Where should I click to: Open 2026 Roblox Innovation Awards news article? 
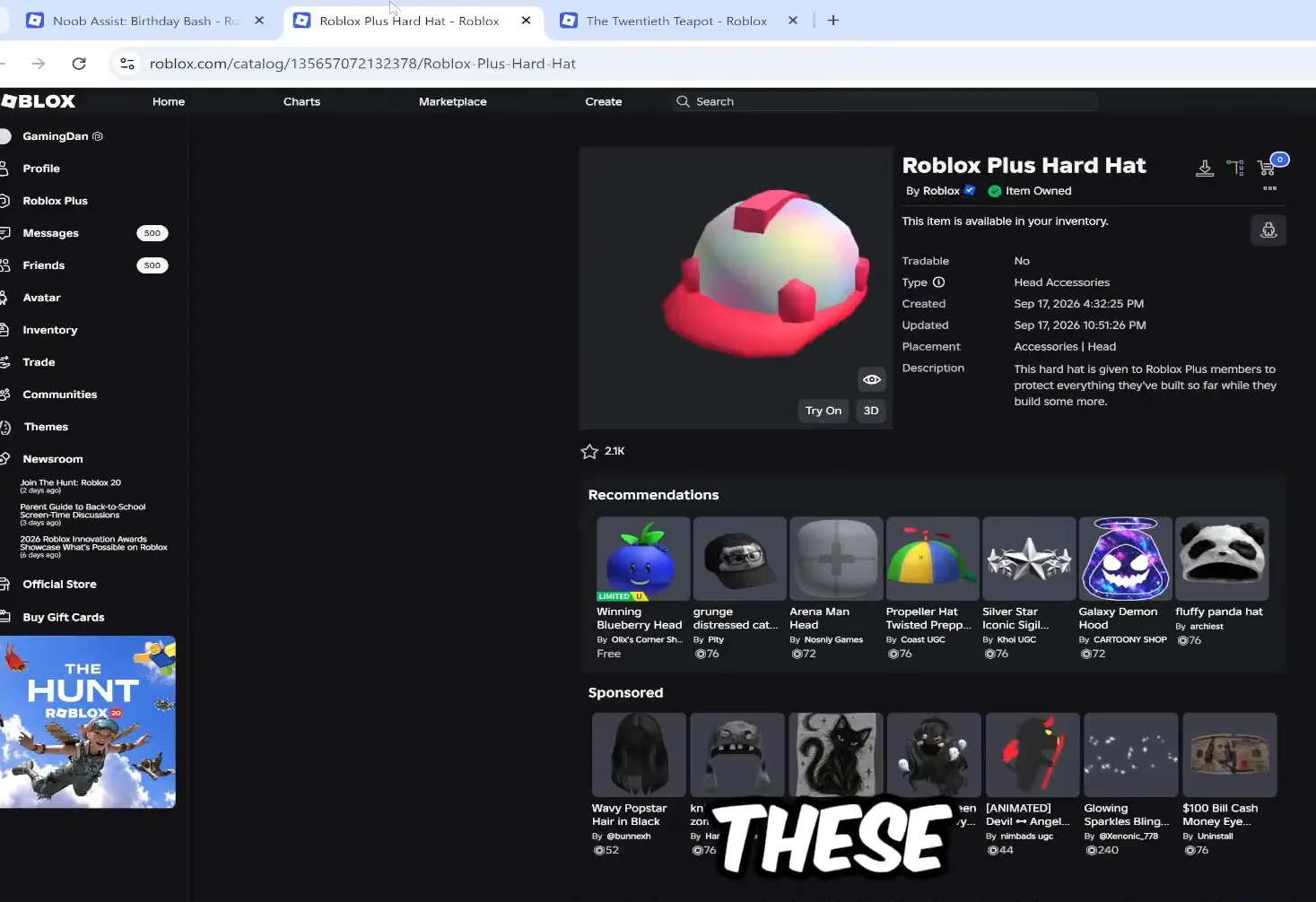93,547
